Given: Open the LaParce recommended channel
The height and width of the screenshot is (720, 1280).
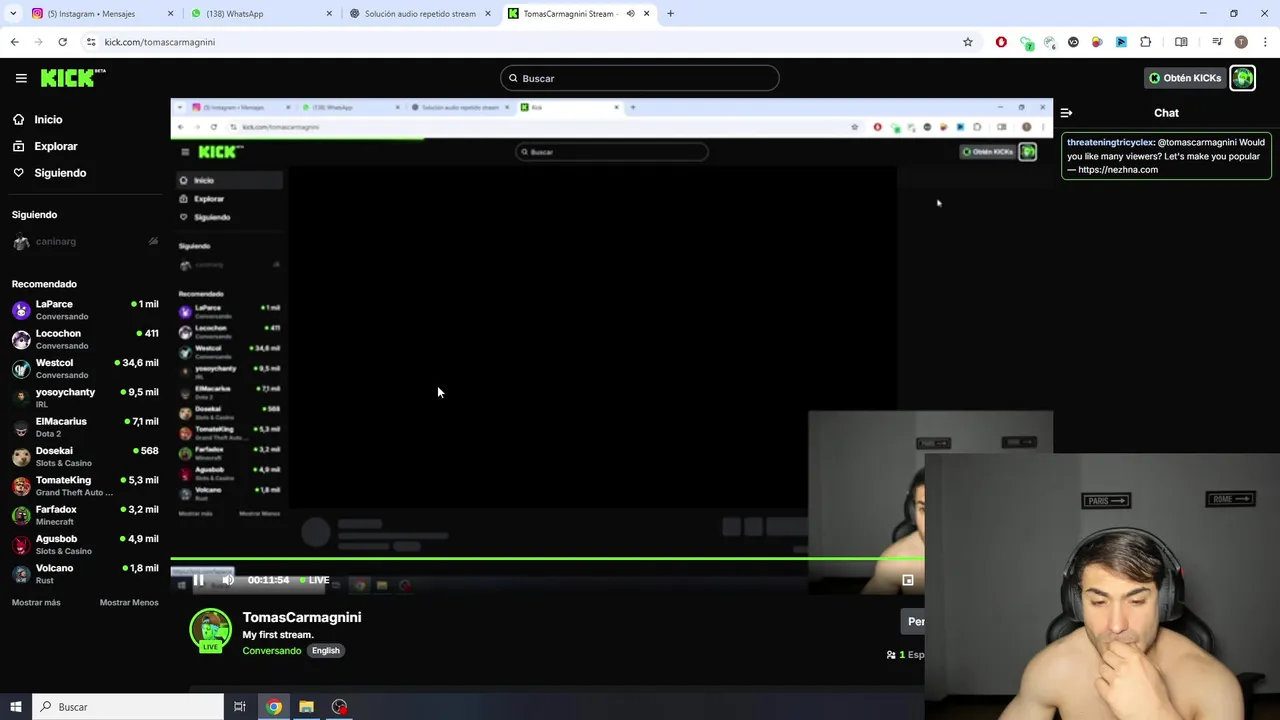Looking at the screenshot, I should point(85,309).
